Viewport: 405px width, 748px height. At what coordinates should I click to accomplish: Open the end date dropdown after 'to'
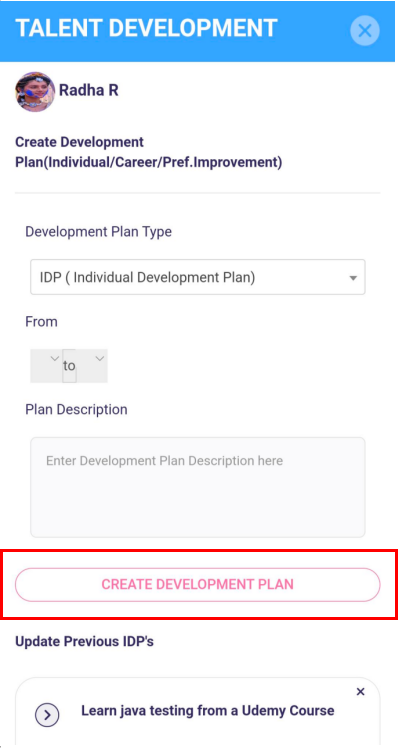coord(92,365)
